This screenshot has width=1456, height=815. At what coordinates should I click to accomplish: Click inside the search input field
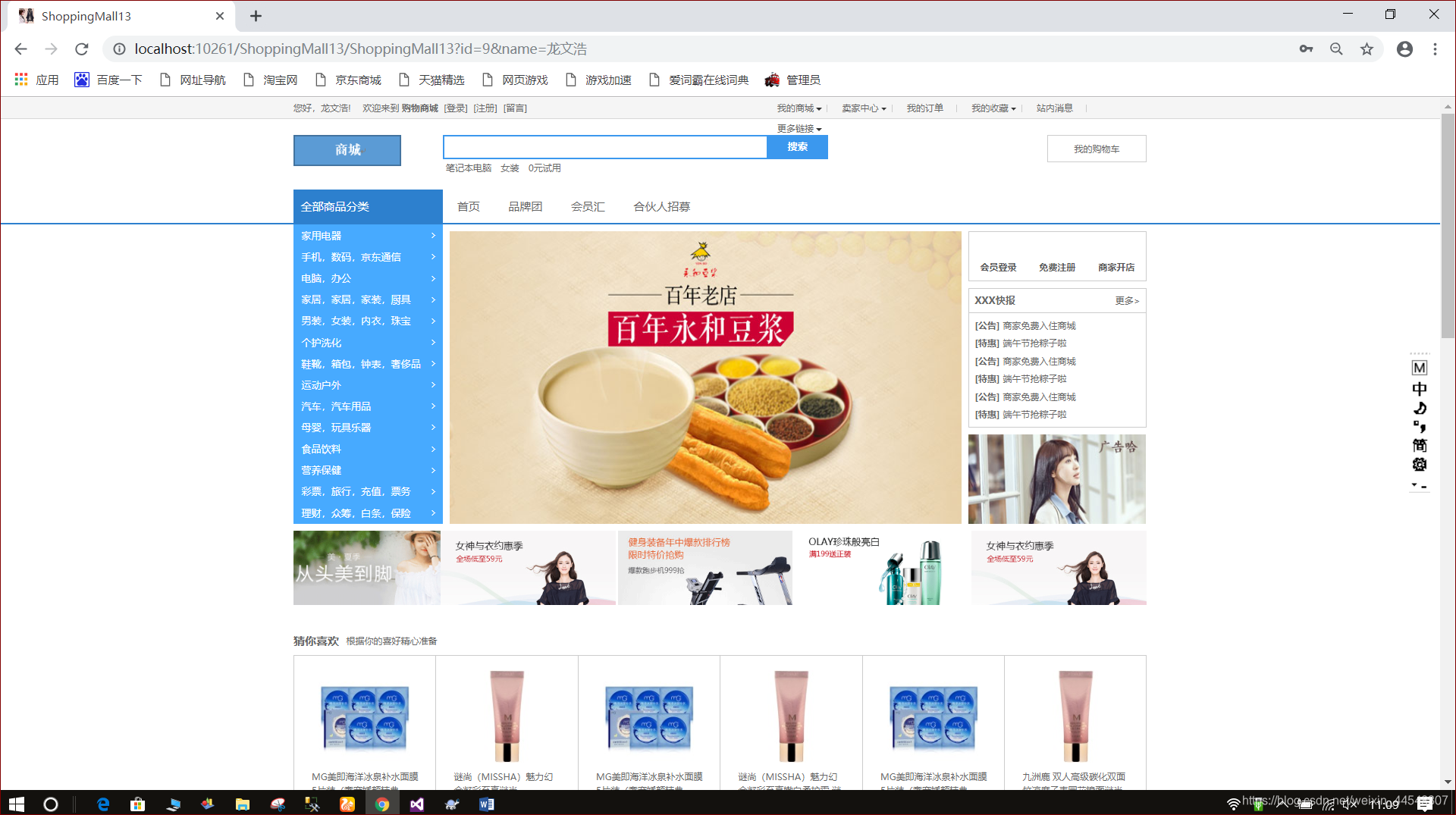pyautogui.click(x=604, y=146)
